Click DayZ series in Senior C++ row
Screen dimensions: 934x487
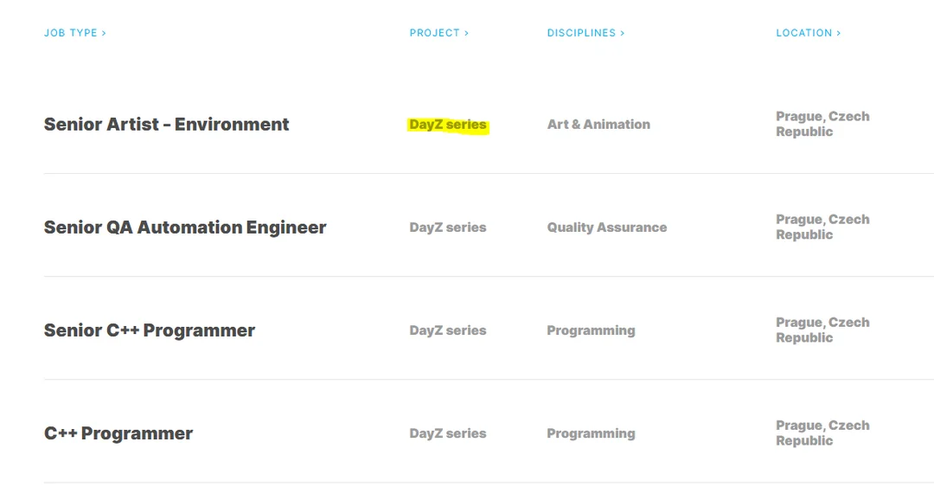(447, 331)
